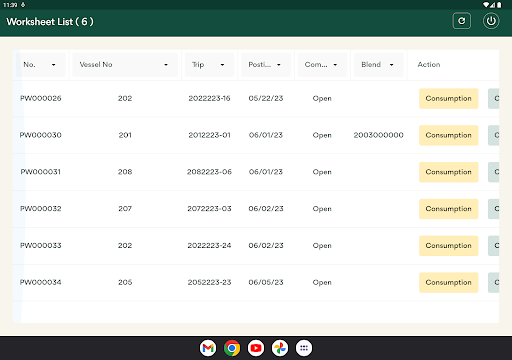Click trip 2052223-23
Screen dimensions: 512x360
pyautogui.click(x=209, y=282)
